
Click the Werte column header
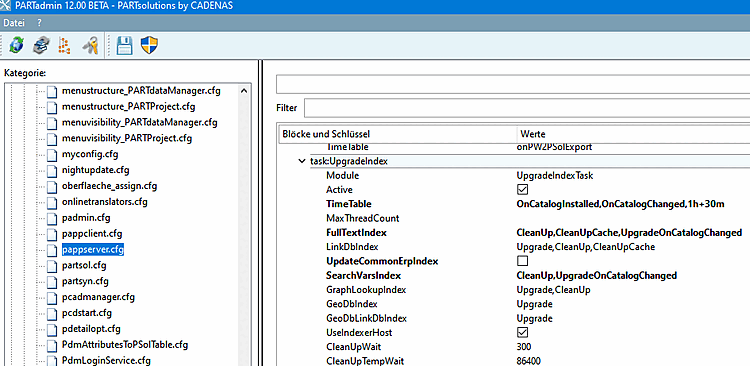pos(632,134)
